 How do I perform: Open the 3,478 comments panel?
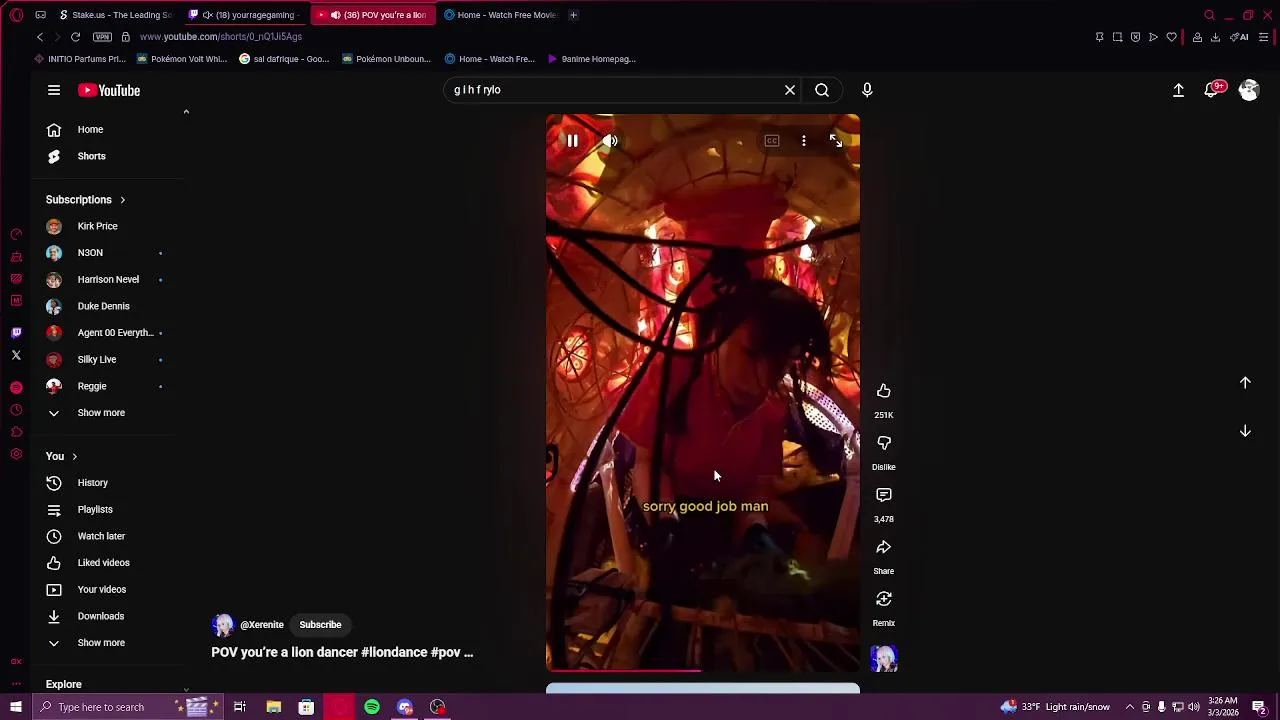tap(884, 495)
